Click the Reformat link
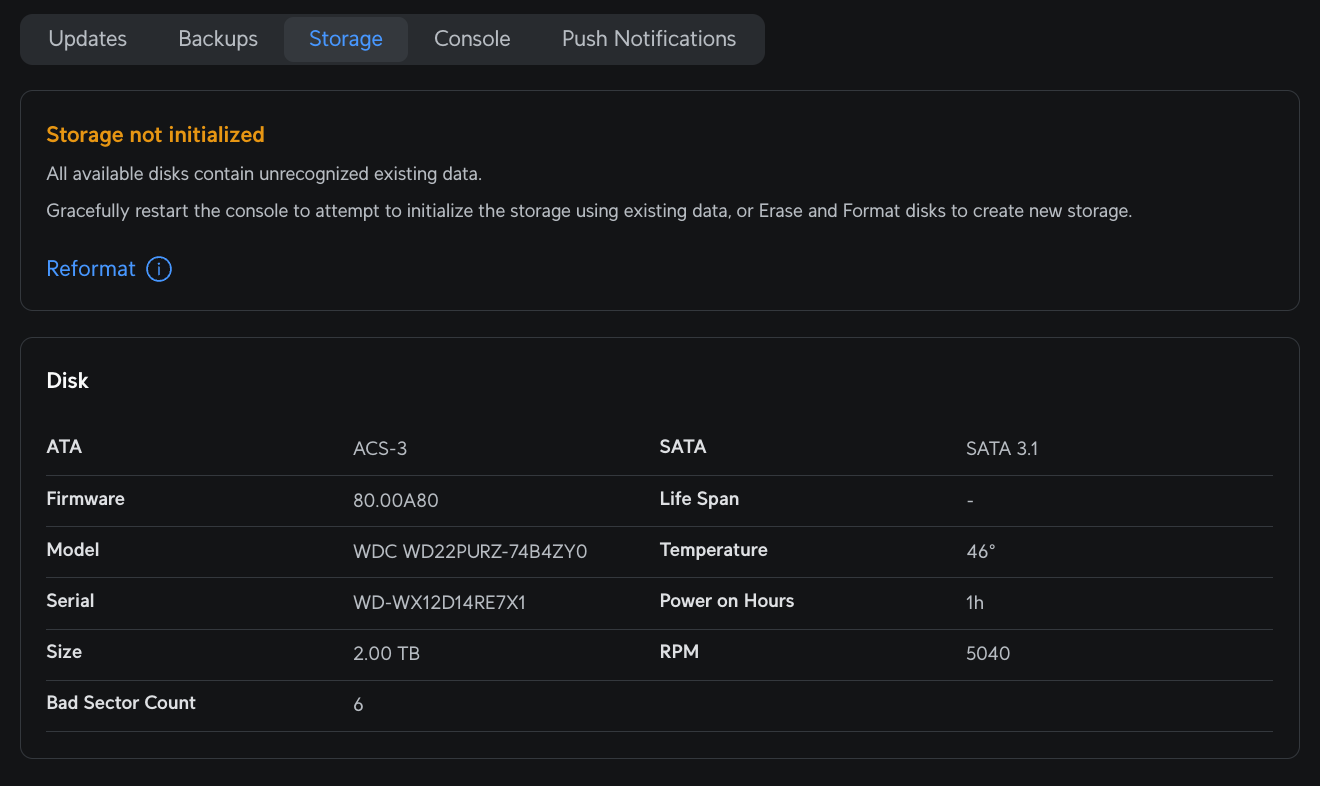1320x786 pixels. pyautogui.click(x=91, y=269)
